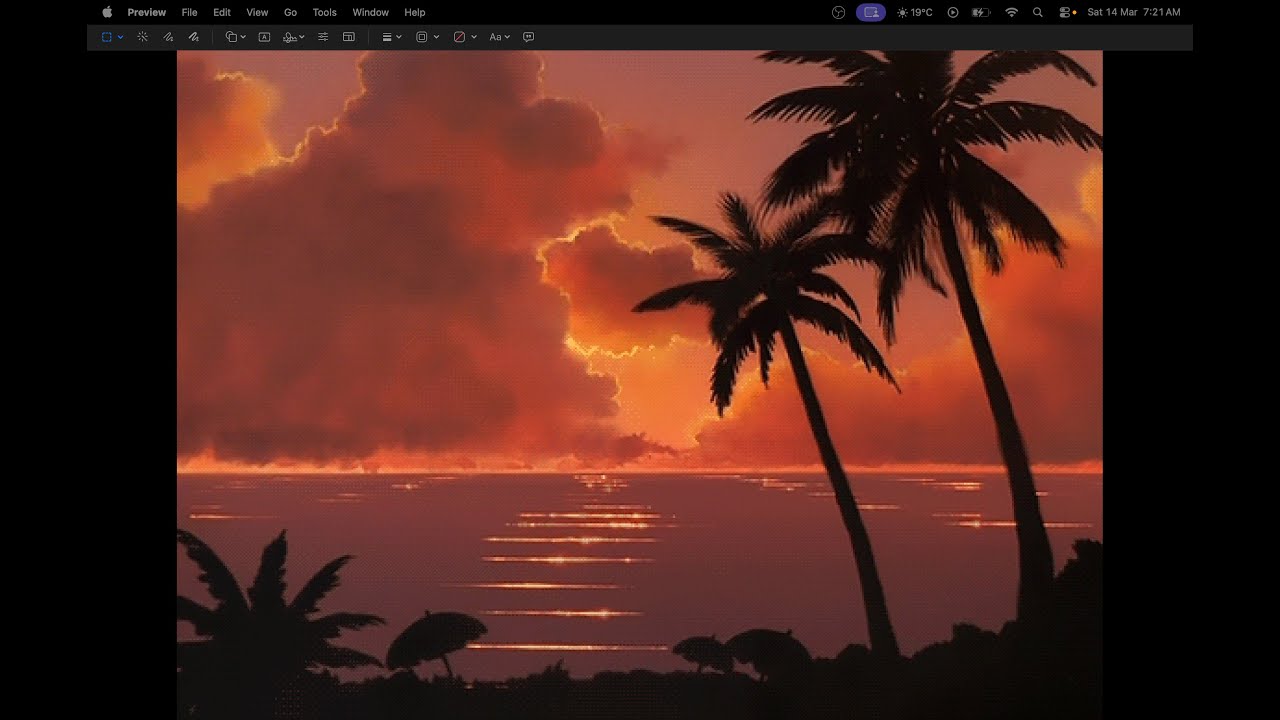The image size is (1280, 720).
Task: Open Control Center toggles icon
Action: (1066, 12)
